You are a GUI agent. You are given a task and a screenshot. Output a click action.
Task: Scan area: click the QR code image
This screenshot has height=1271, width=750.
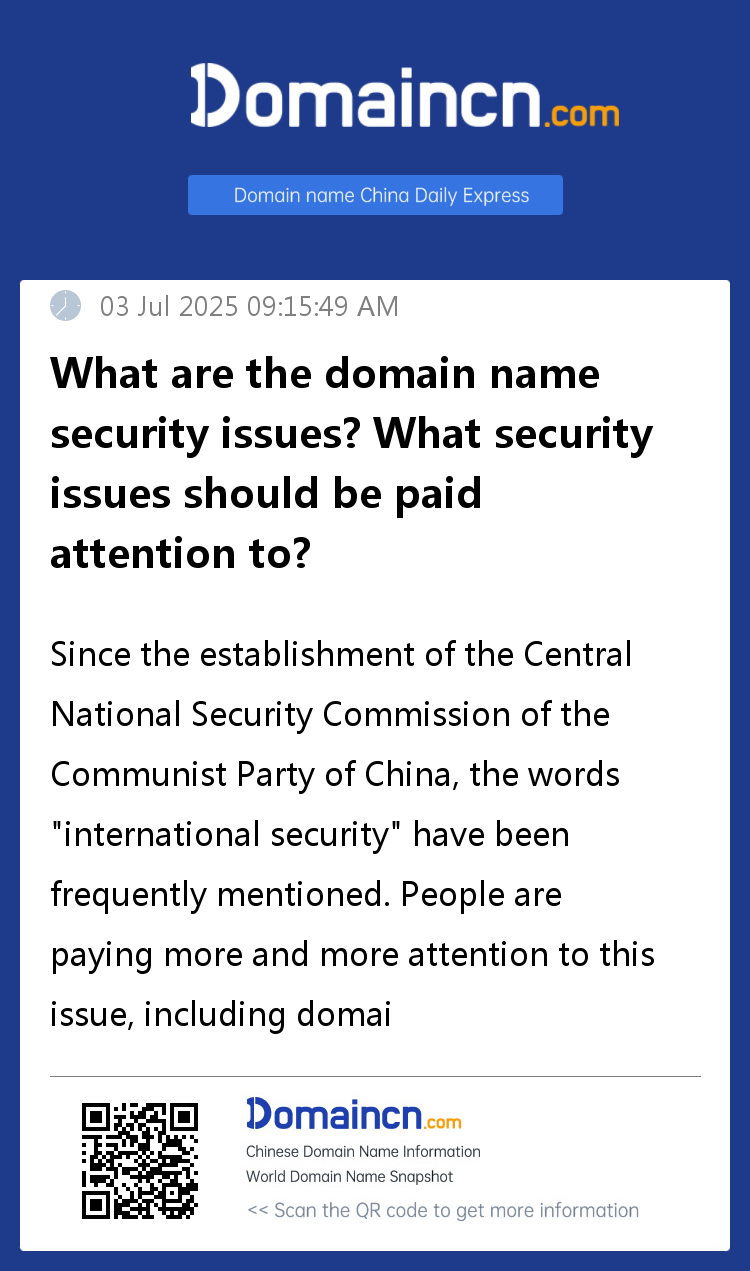[140, 1160]
